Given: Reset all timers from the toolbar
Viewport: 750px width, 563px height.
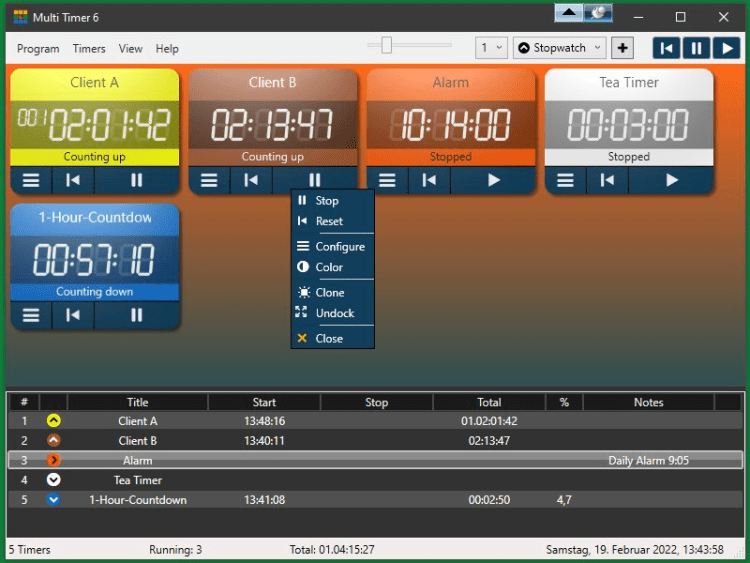Looking at the screenshot, I should (666, 48).
